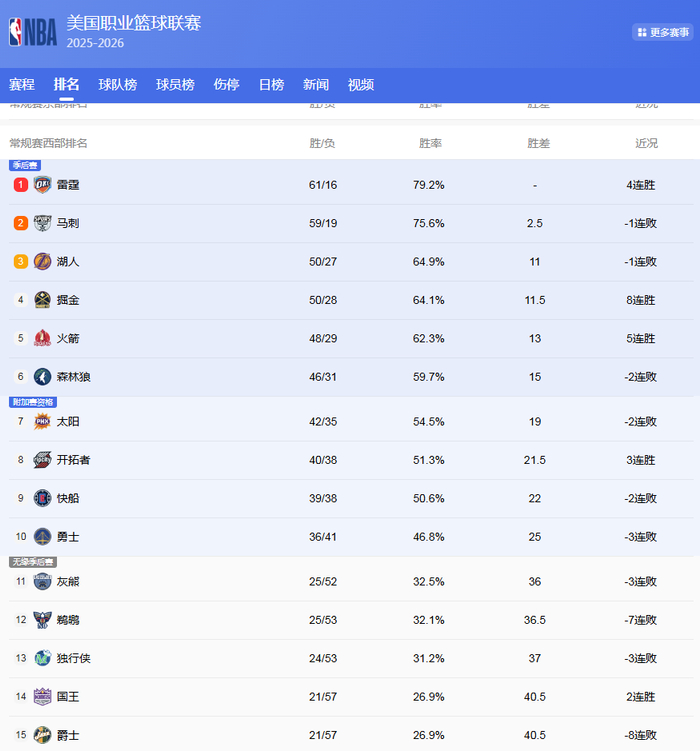Click the Timberwolves (森林狼) team logo
The height and width of the screenshot is (751, 700).
(42, 376)
